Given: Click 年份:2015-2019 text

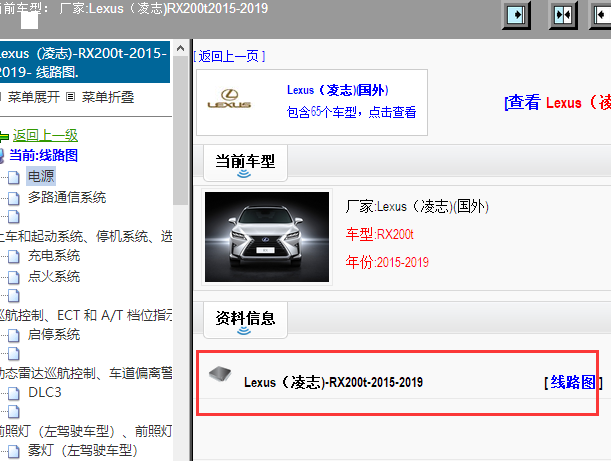Looking at the screenshot, I should click(x=387, y=262).
